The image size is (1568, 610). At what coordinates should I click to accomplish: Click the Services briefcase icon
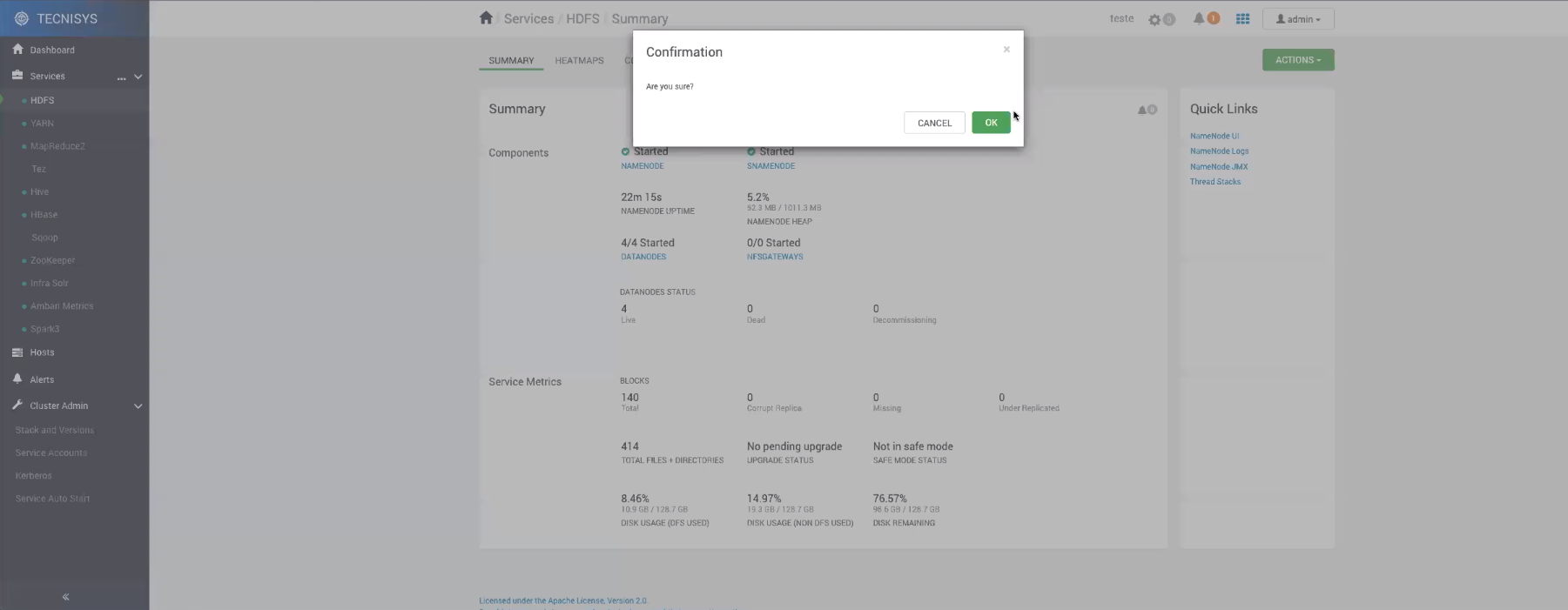(17, 76)
